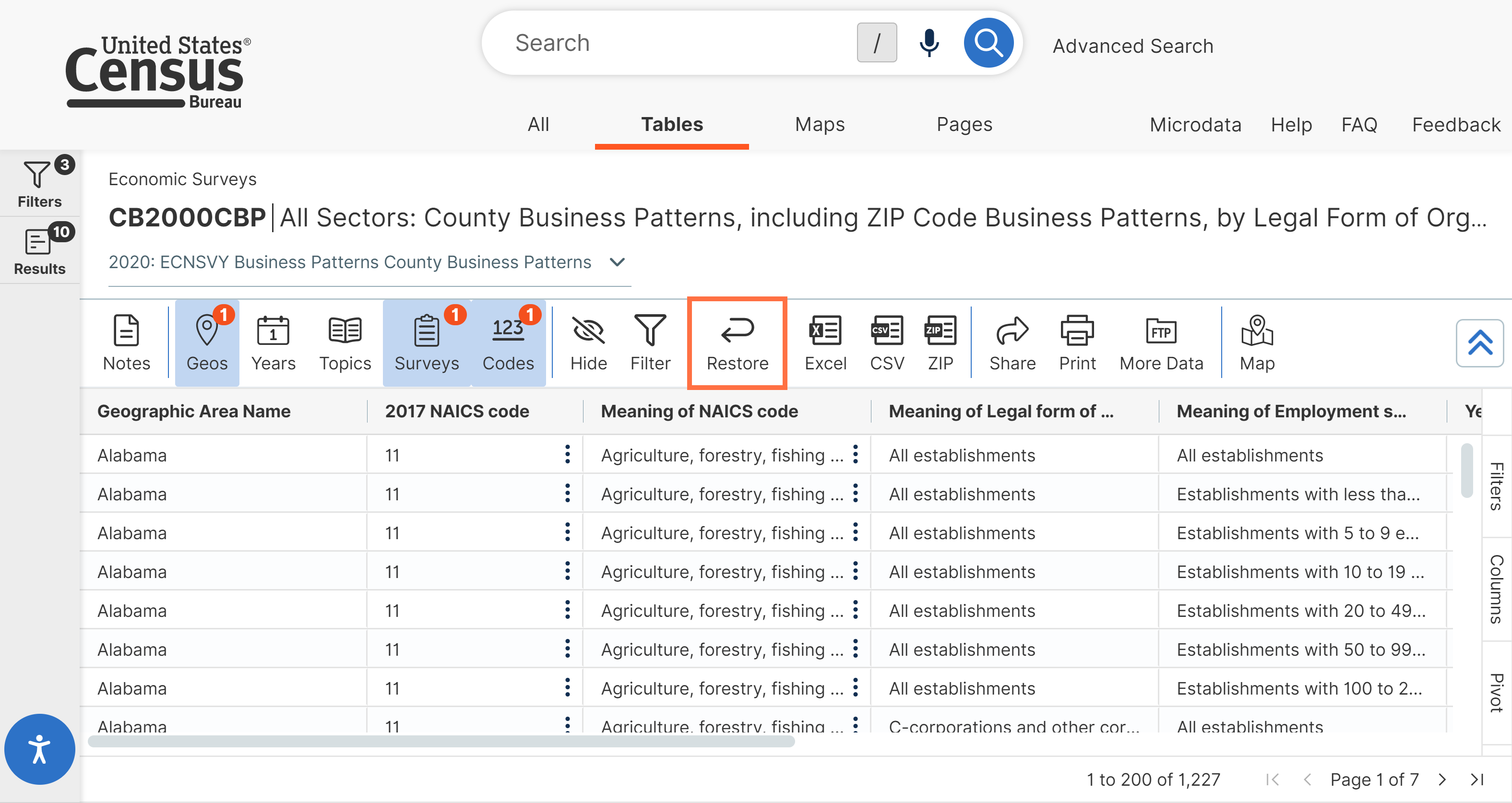This screenshot has height=803, width=1512.
Task: Switch to the Maps tab
Action: 820,124
